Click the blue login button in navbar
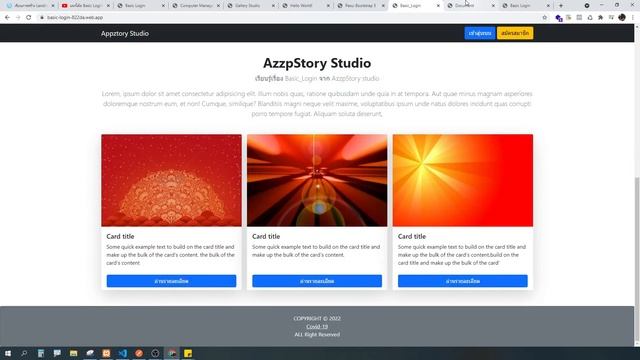Image resolution: width=640 pixels, height=360 pixels. tap(480, 33)
